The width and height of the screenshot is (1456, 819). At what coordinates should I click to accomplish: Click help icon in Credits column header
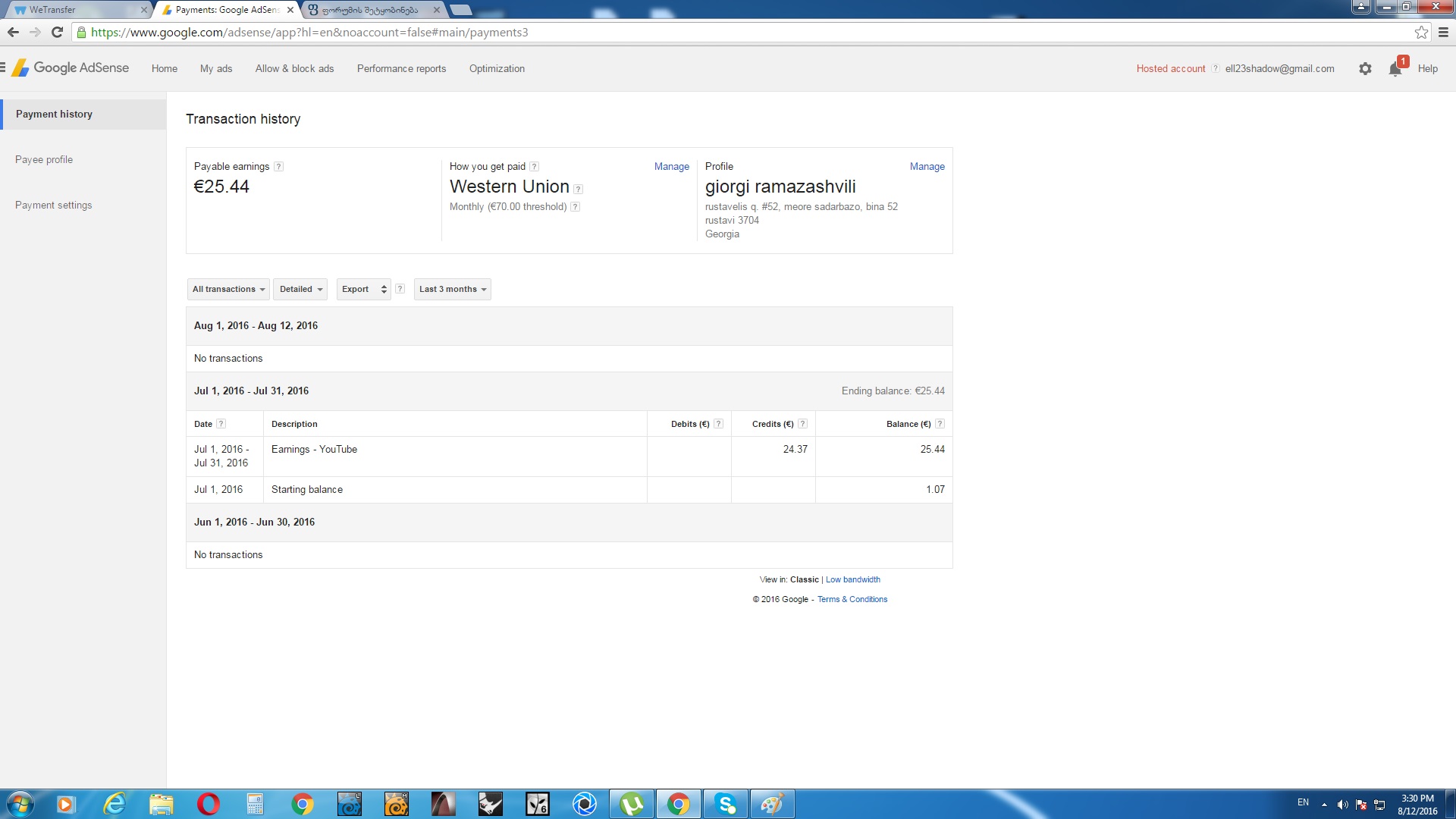(x=802, y=424)
